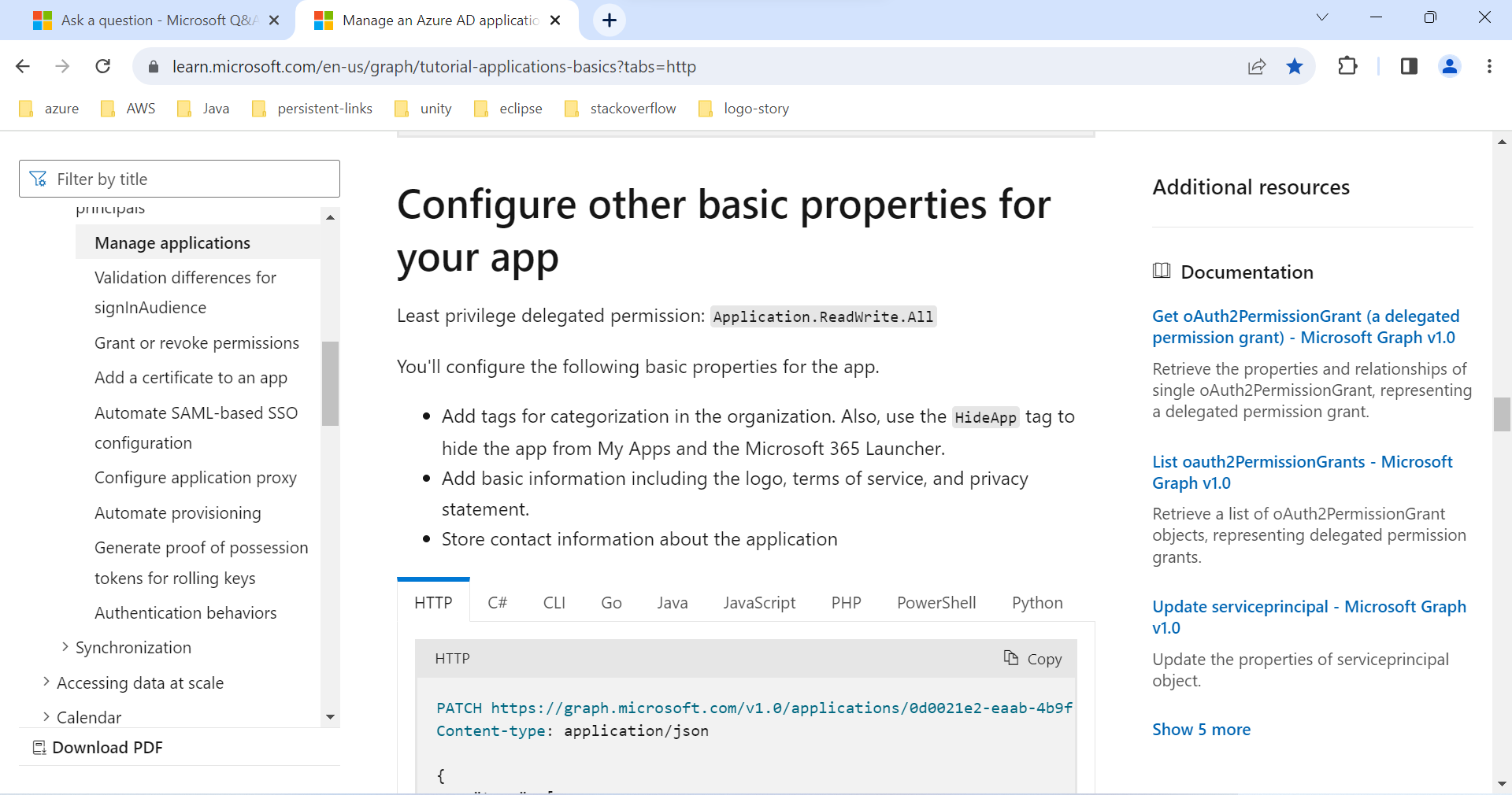Click the sidebar scrollbar thumb

(x=330, y=383)
